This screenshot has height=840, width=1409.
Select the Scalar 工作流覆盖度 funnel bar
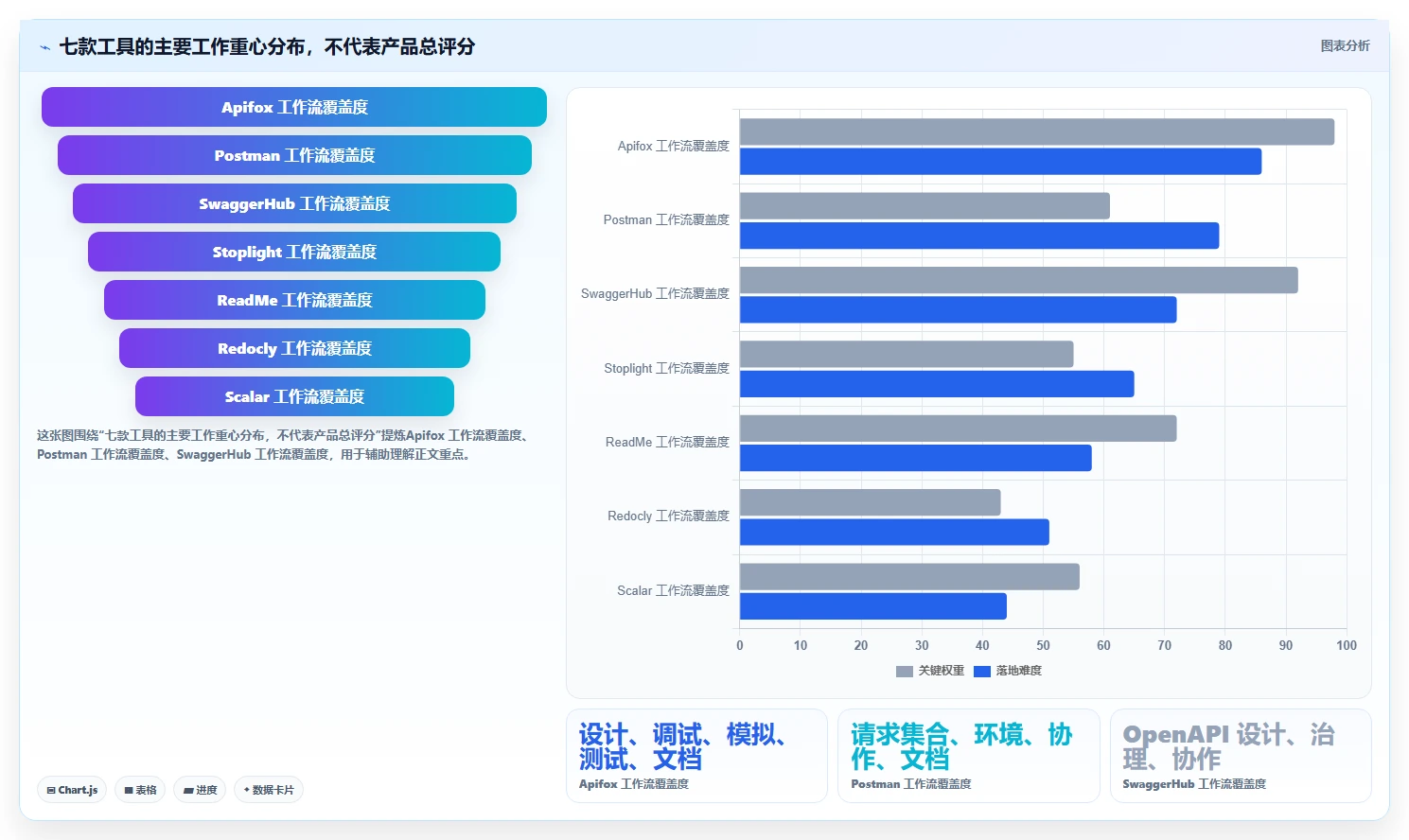(294, 396)
